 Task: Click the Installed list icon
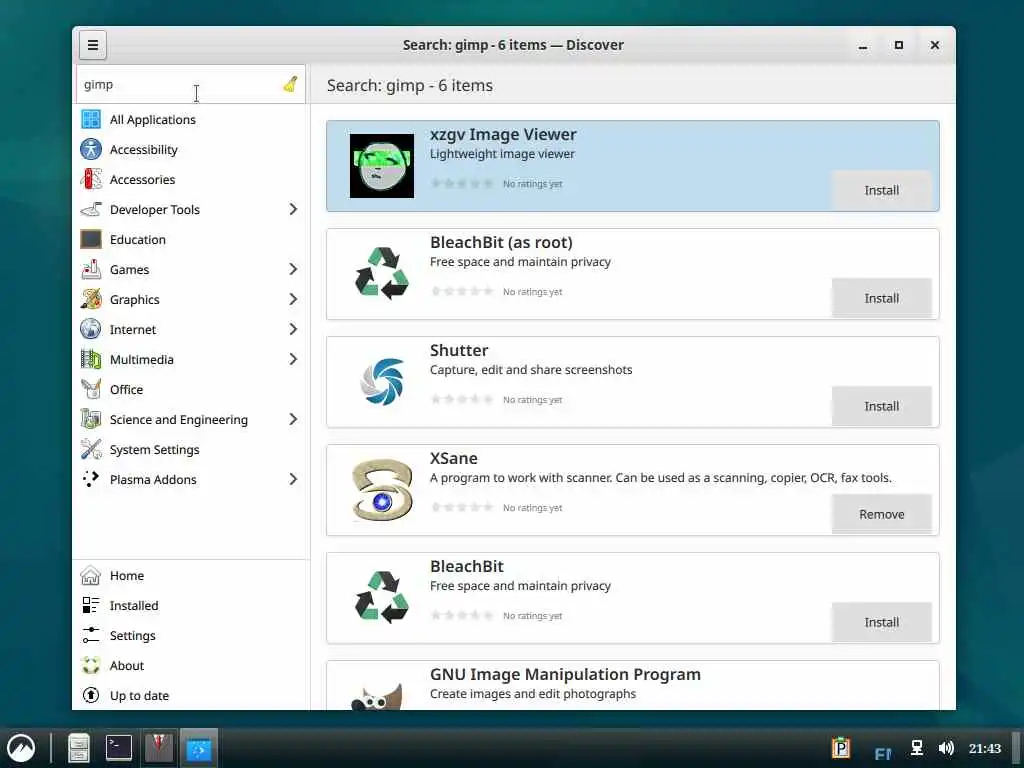point(91,605)
